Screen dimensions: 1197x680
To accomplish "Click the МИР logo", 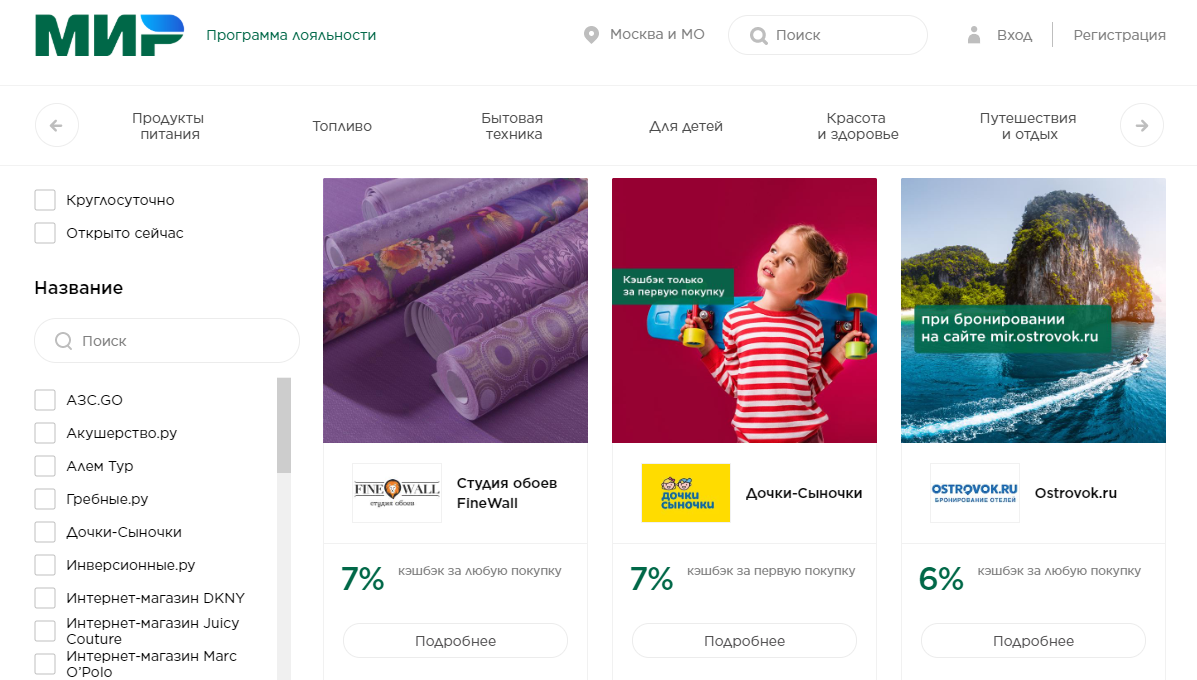I will click(x=109, y=35).
